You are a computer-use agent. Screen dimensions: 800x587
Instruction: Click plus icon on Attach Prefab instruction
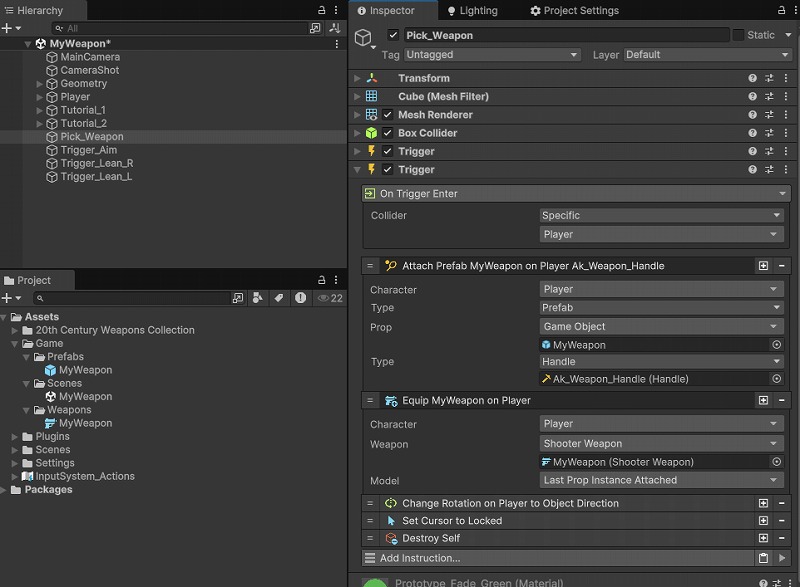point(763,266)
